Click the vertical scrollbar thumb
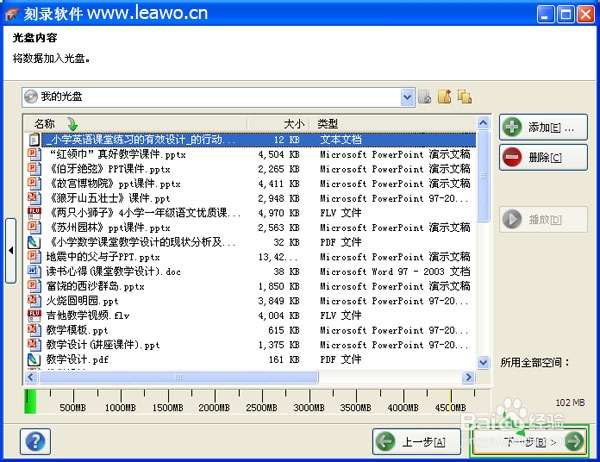The width and height of the screenshot is (600, 462). click(483, 176)
